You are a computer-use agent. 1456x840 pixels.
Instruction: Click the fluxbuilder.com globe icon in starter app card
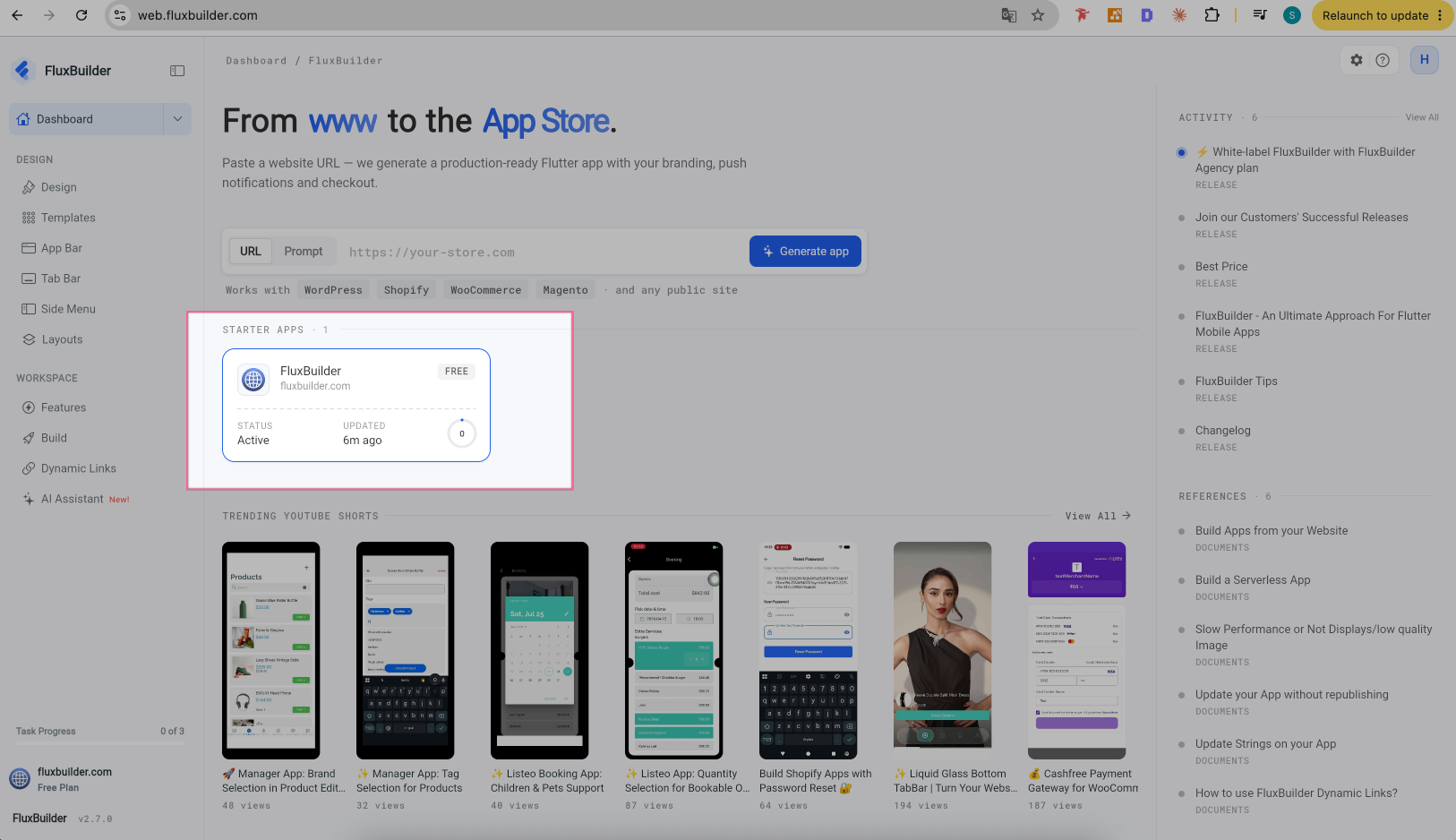click(x=253, y=380)
